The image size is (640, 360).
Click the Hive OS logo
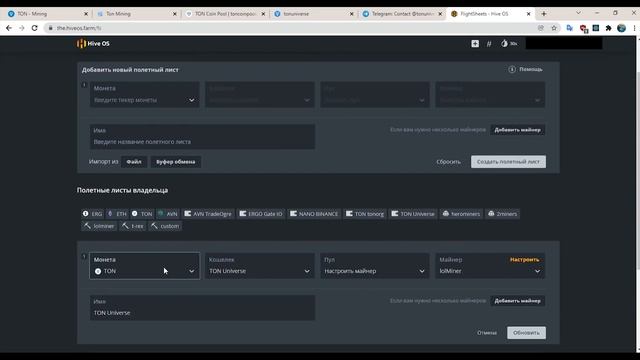(x=93, y=44)
